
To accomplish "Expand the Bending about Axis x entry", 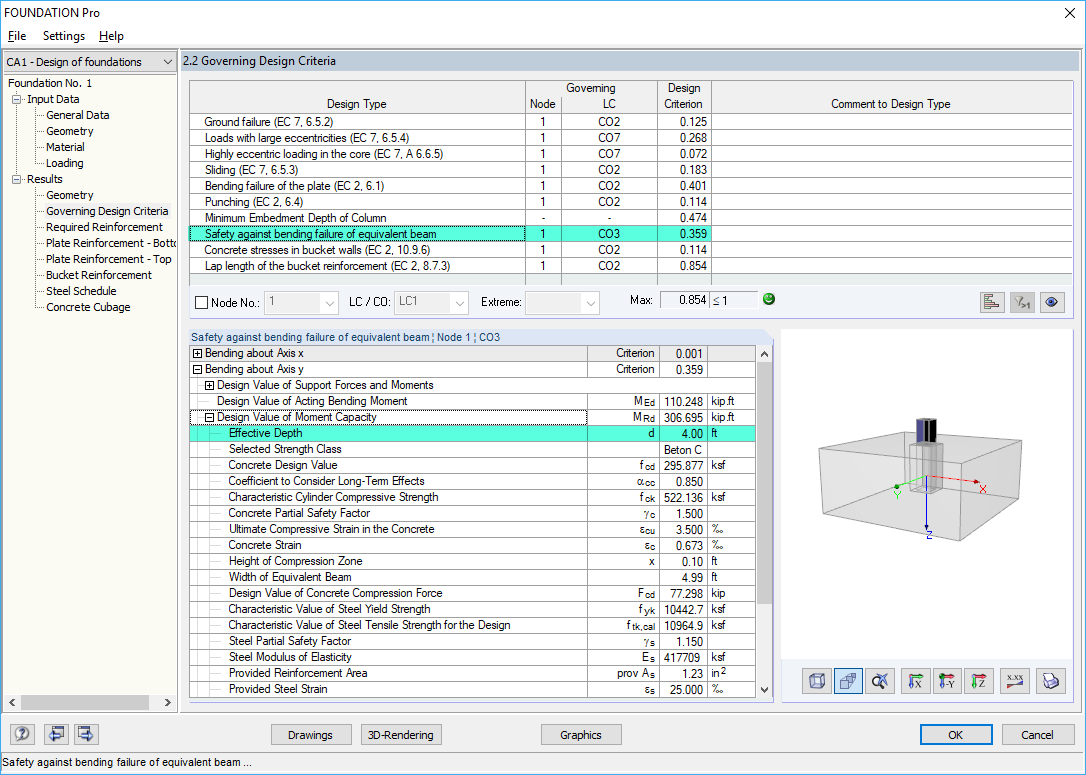I will [196, 352].
